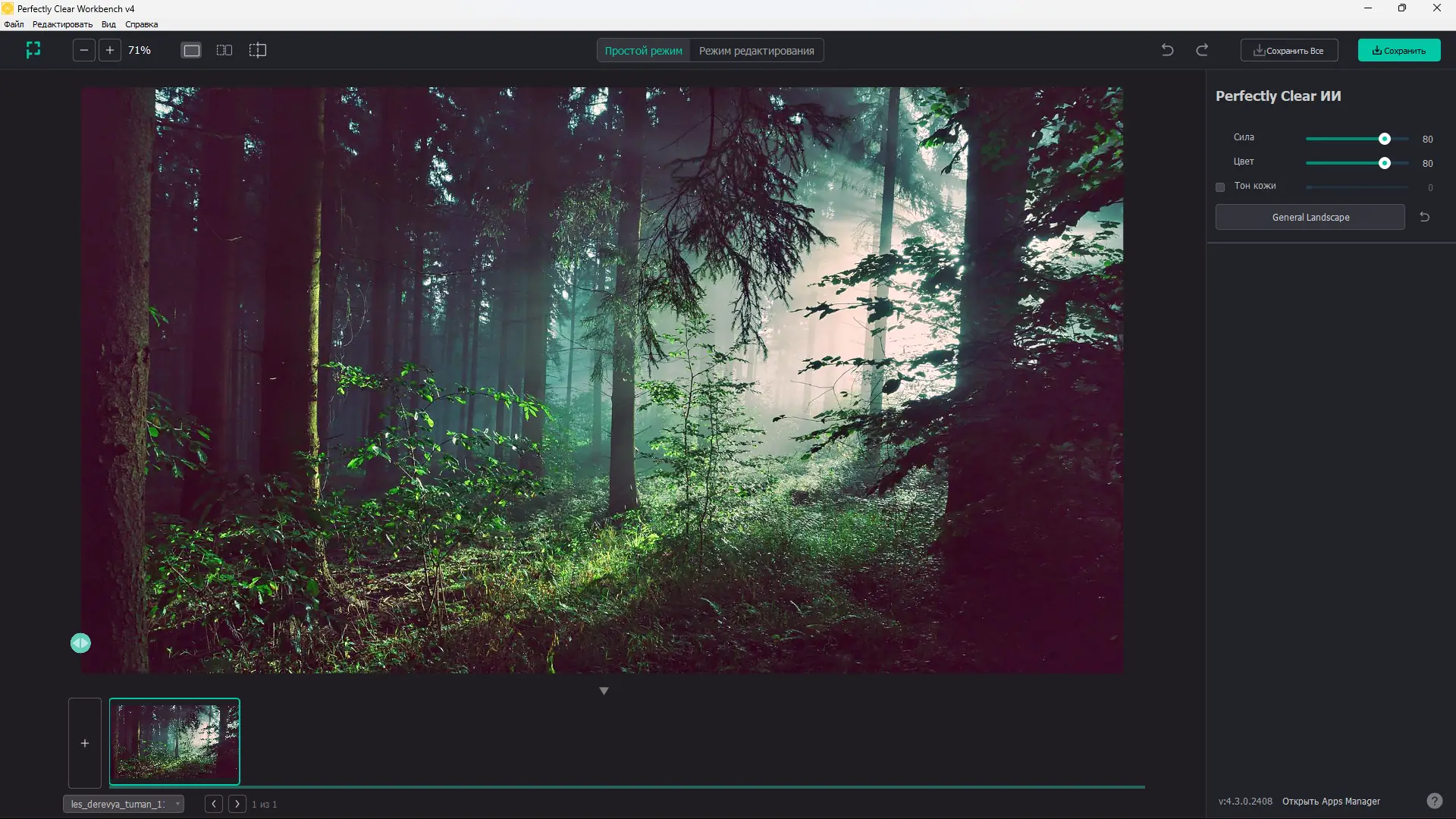Select the forest photo thumbnail in the filmstrip

174,742
